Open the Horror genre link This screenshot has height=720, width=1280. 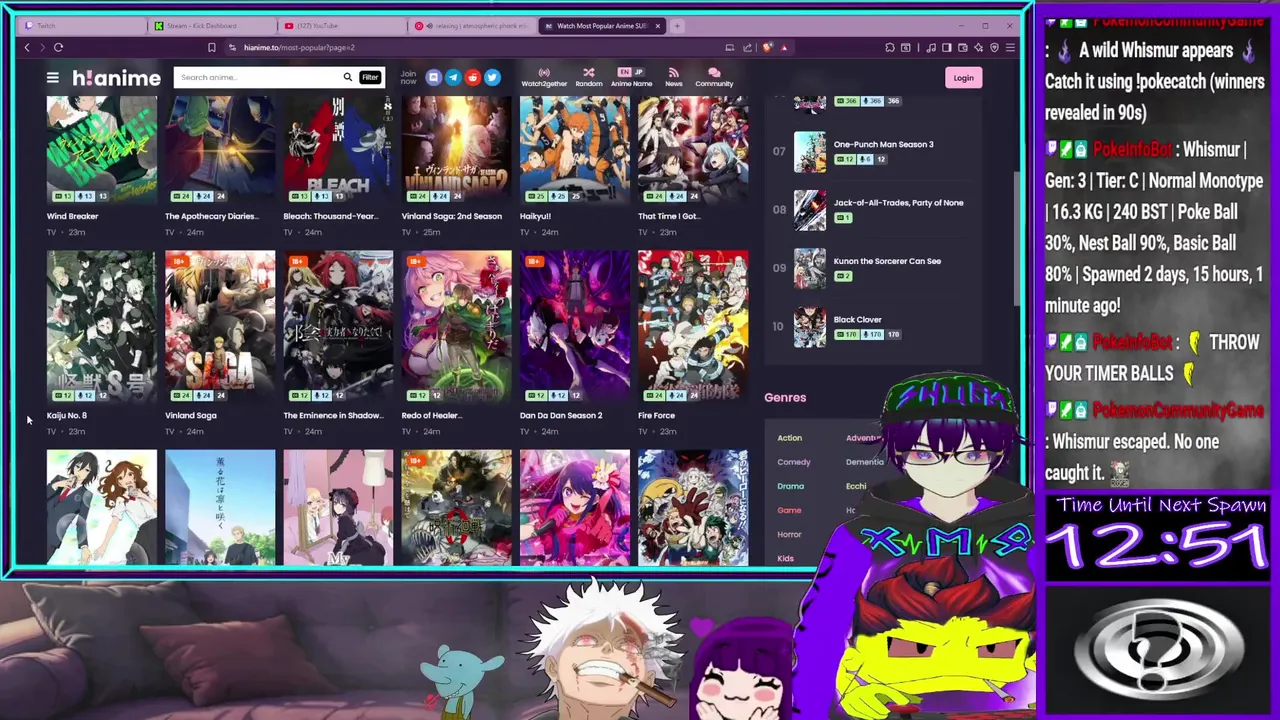(789, 534)
